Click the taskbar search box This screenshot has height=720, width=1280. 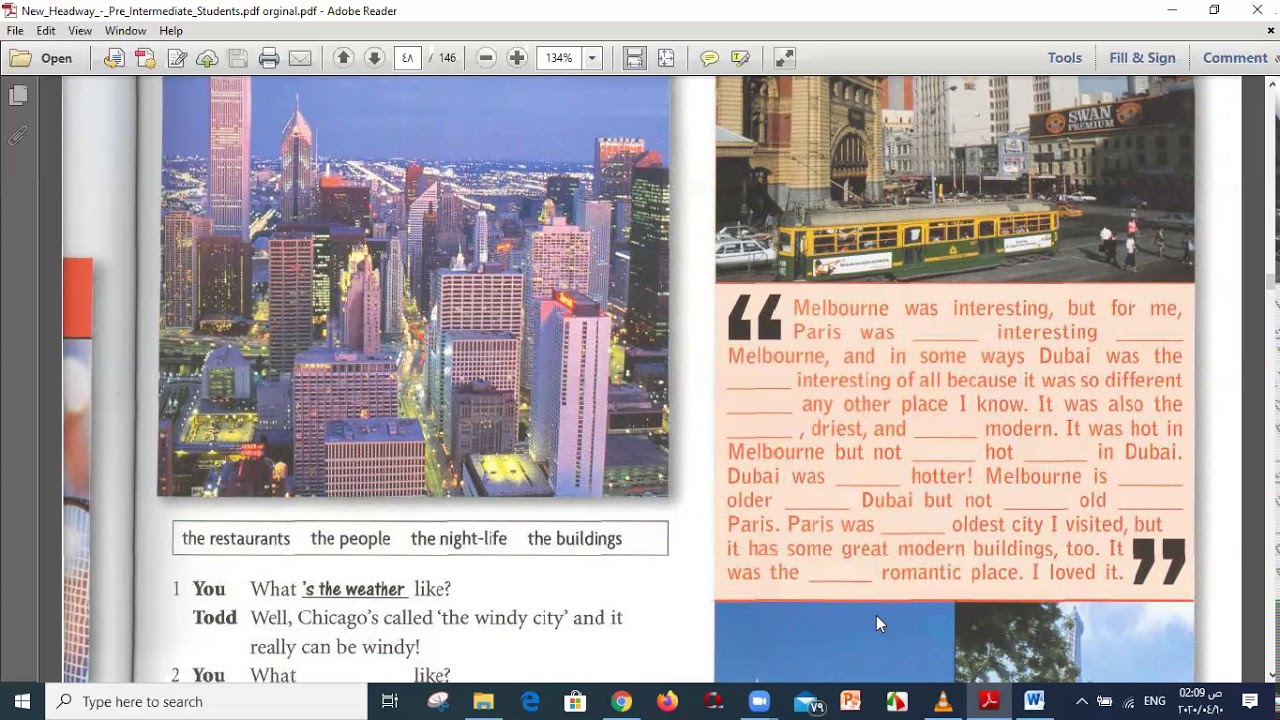tap(206, 701)
